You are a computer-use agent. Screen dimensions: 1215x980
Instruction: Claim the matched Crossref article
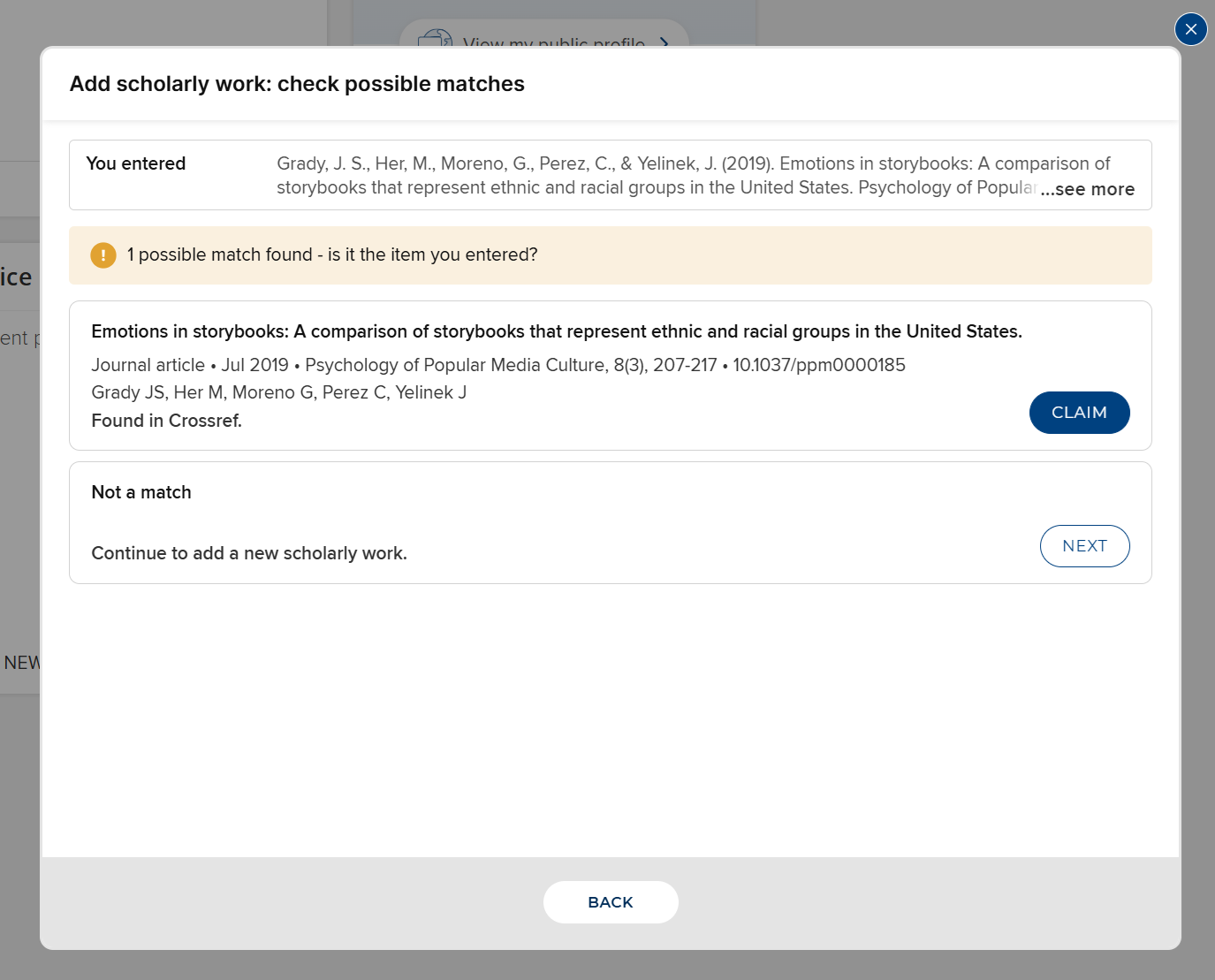[1079, 413]
